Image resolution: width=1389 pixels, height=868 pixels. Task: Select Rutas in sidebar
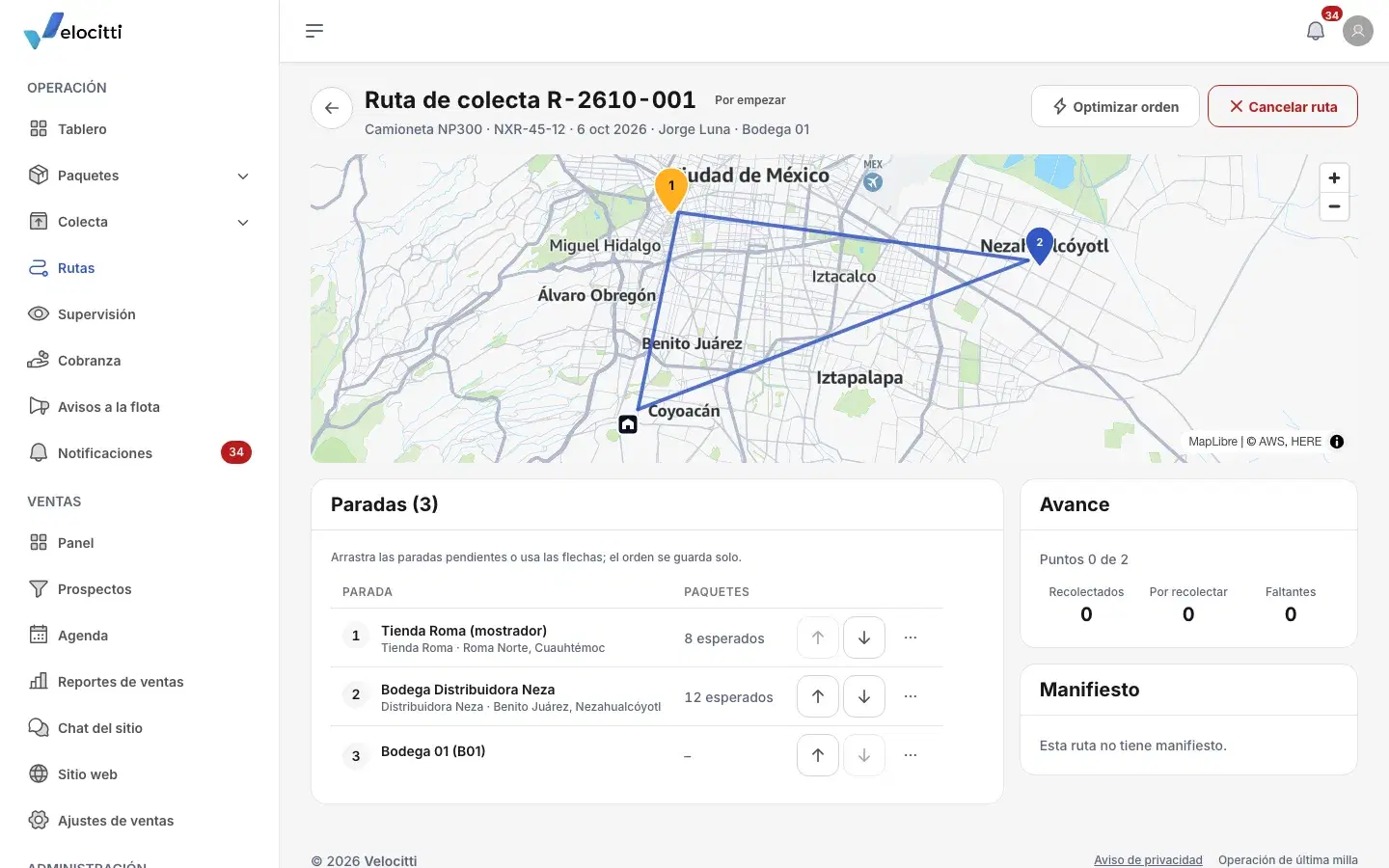click(x=140, y=268)
